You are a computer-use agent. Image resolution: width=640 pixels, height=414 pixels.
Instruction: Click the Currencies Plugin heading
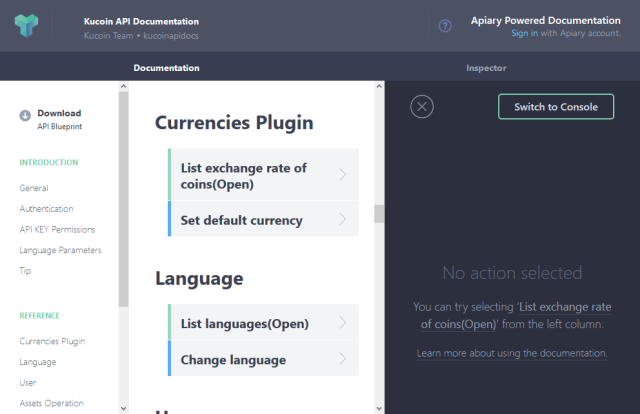[x=234, y=122]
